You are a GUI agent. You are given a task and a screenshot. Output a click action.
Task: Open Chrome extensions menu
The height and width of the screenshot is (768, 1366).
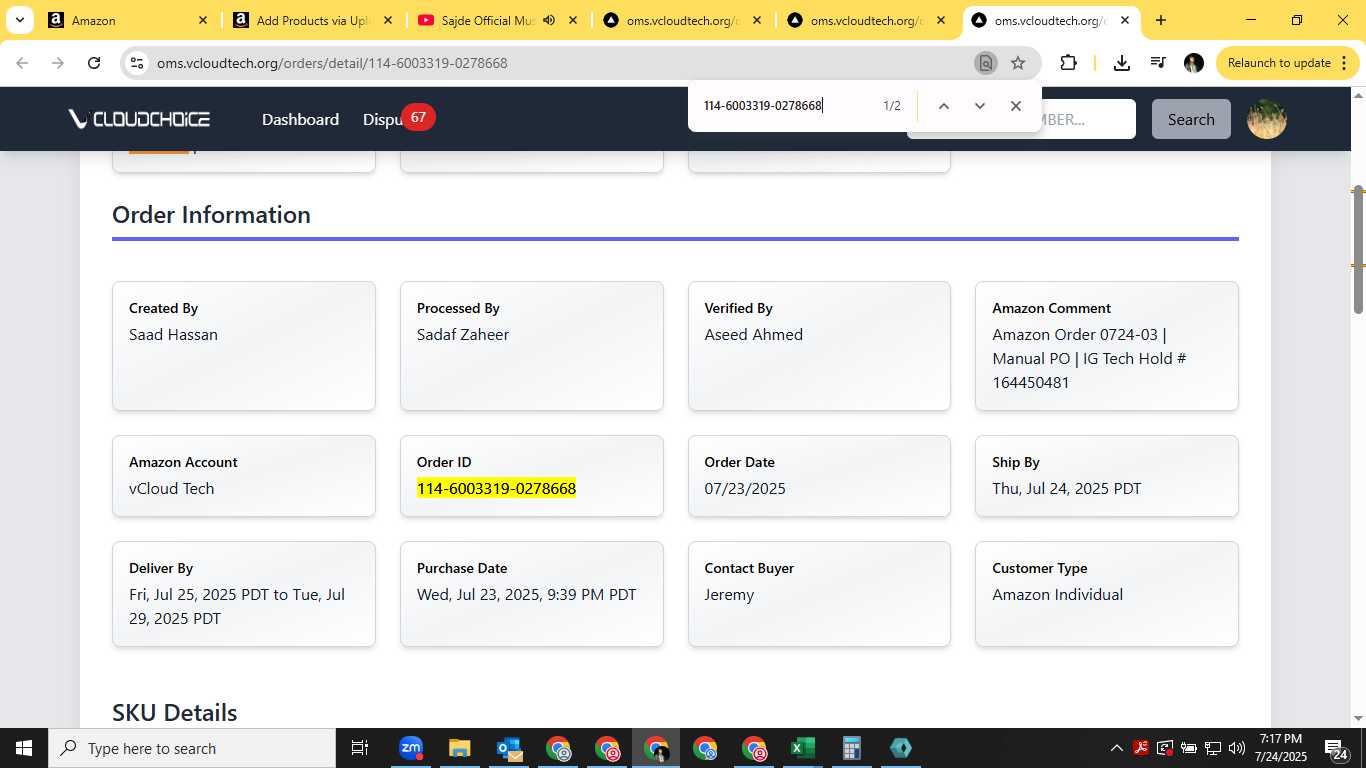point(1068,63)
